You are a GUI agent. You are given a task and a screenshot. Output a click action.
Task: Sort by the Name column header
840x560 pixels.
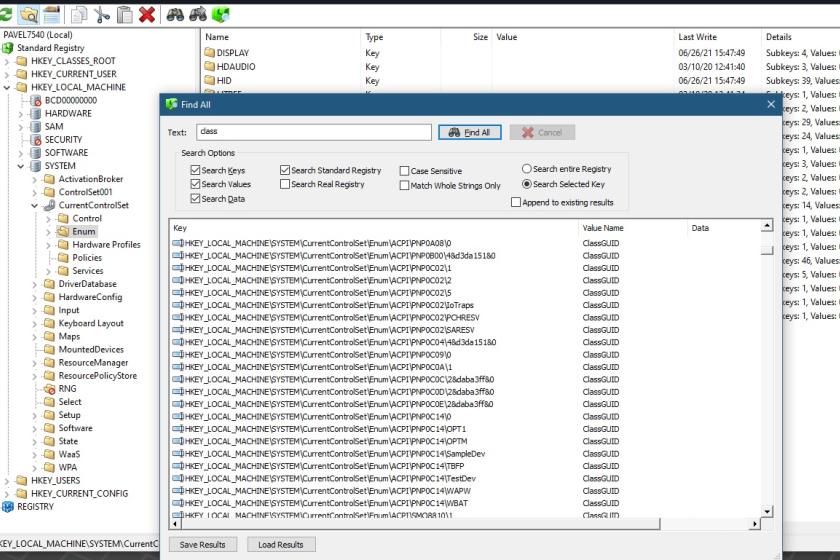(x=281, y=37)
